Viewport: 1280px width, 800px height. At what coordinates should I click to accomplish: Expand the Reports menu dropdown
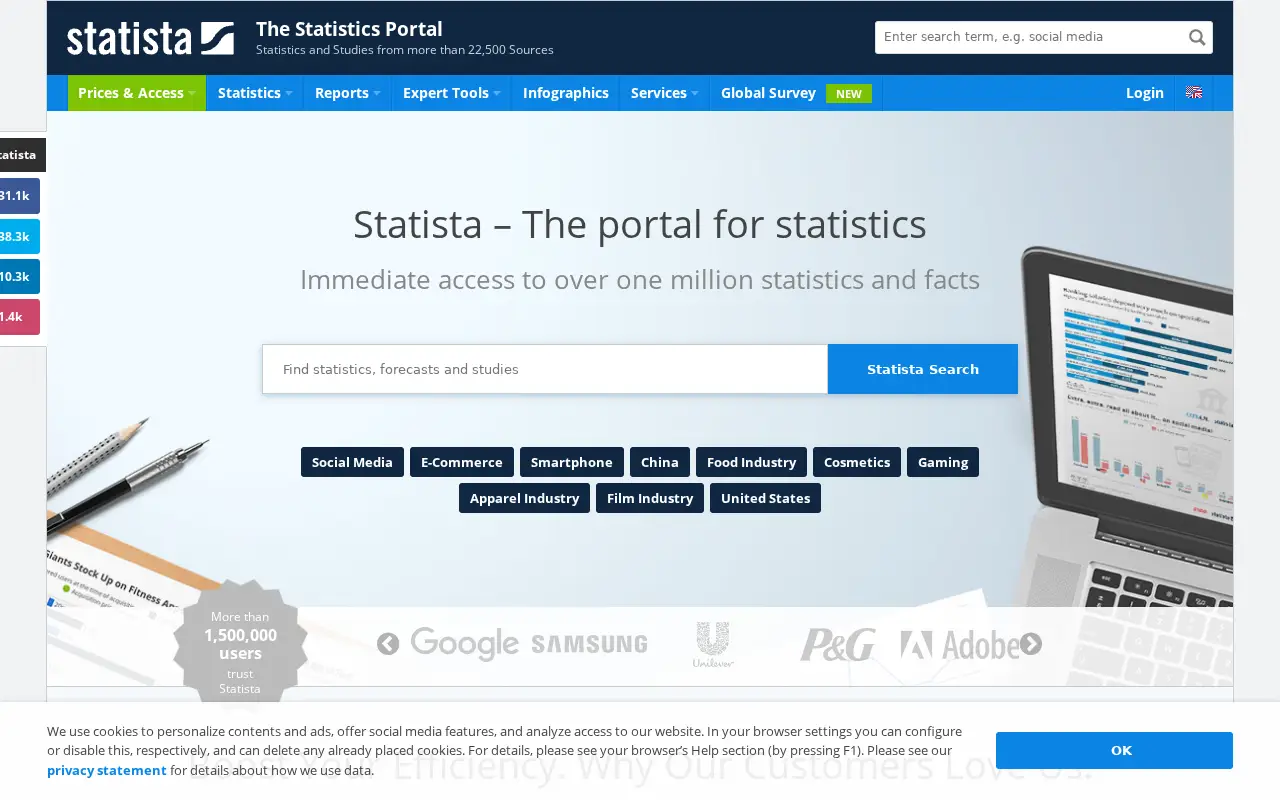347,93
